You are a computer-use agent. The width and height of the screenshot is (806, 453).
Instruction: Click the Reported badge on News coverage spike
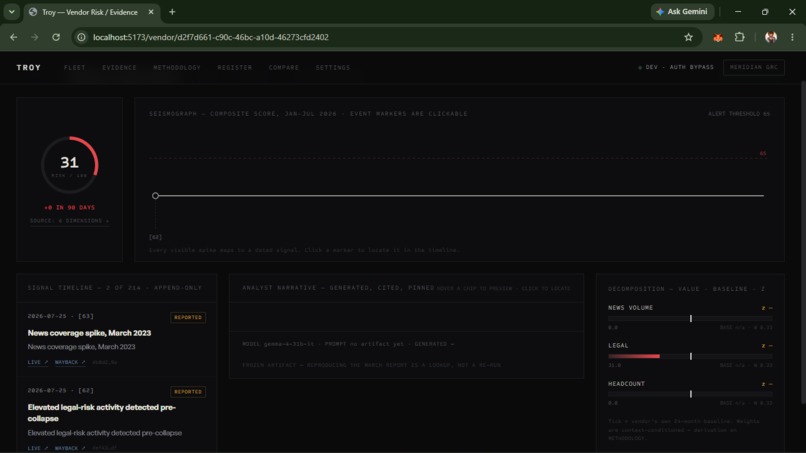(x=188, y=317)
